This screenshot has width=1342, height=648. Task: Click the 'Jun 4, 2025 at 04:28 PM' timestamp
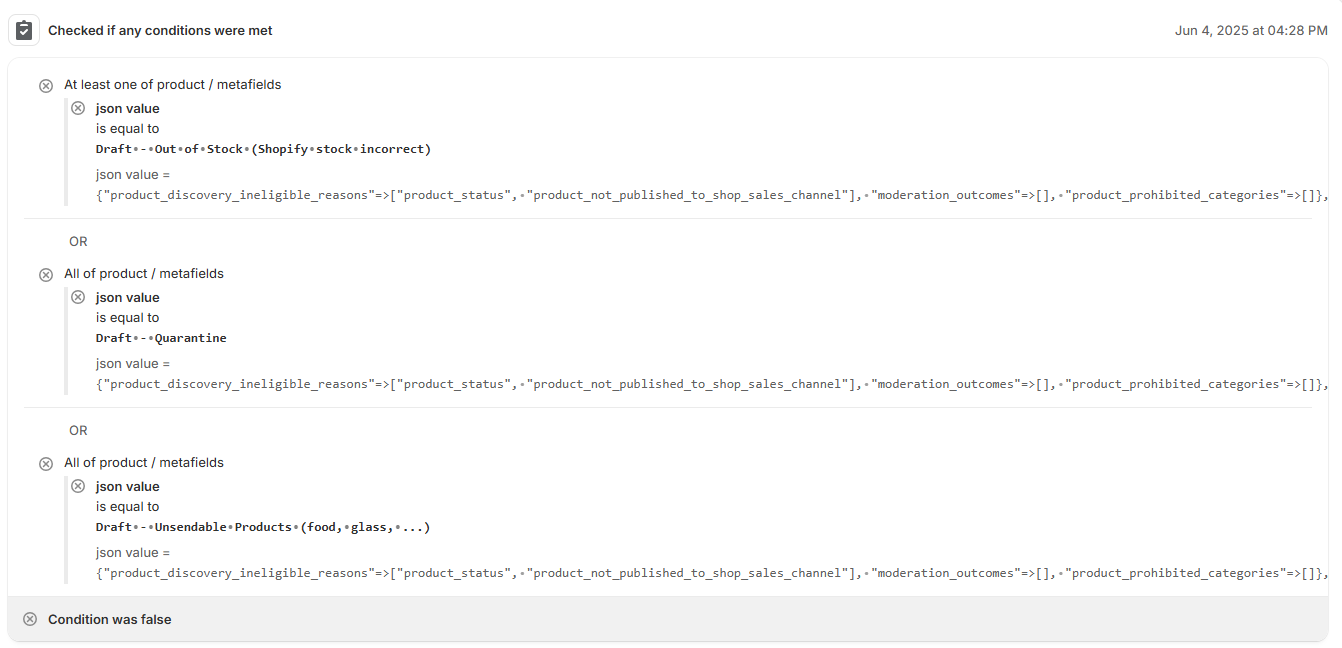pyautogui.click(x=1251, y=31)
